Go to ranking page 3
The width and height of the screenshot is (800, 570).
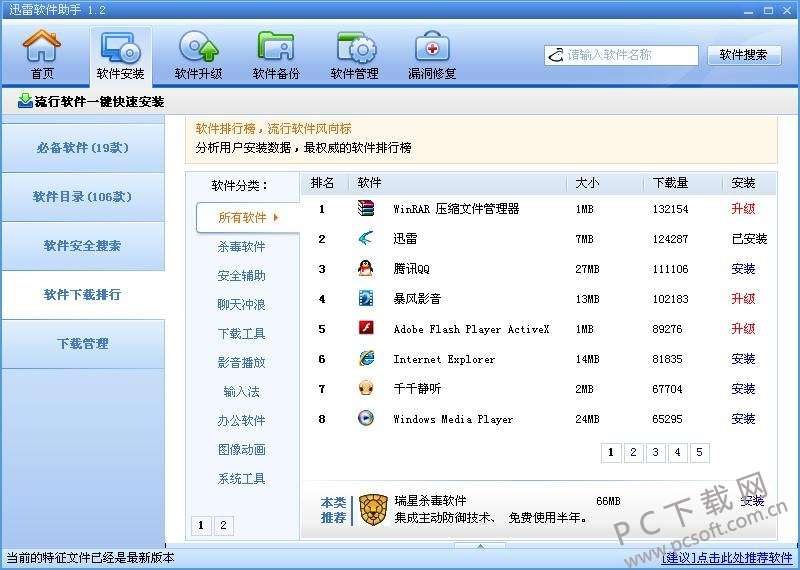pyautogui.click(x=656, y=453)
